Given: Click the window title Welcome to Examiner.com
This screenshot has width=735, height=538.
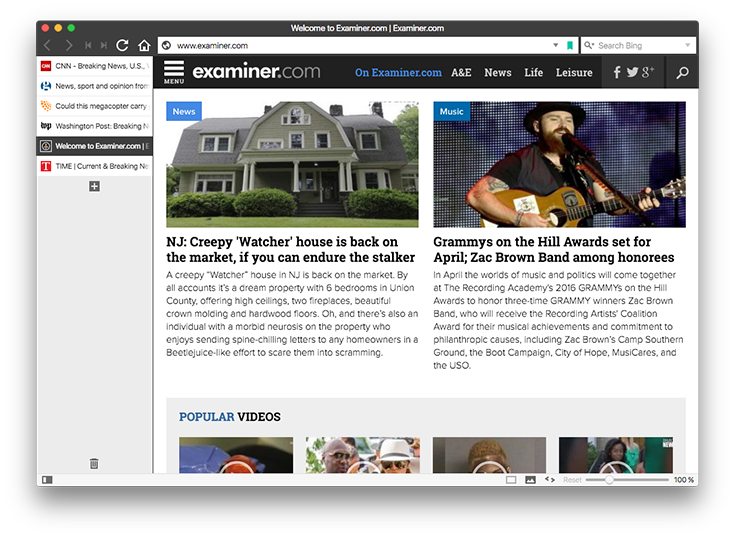Looking at the screenshot, I should pos(368,28).
